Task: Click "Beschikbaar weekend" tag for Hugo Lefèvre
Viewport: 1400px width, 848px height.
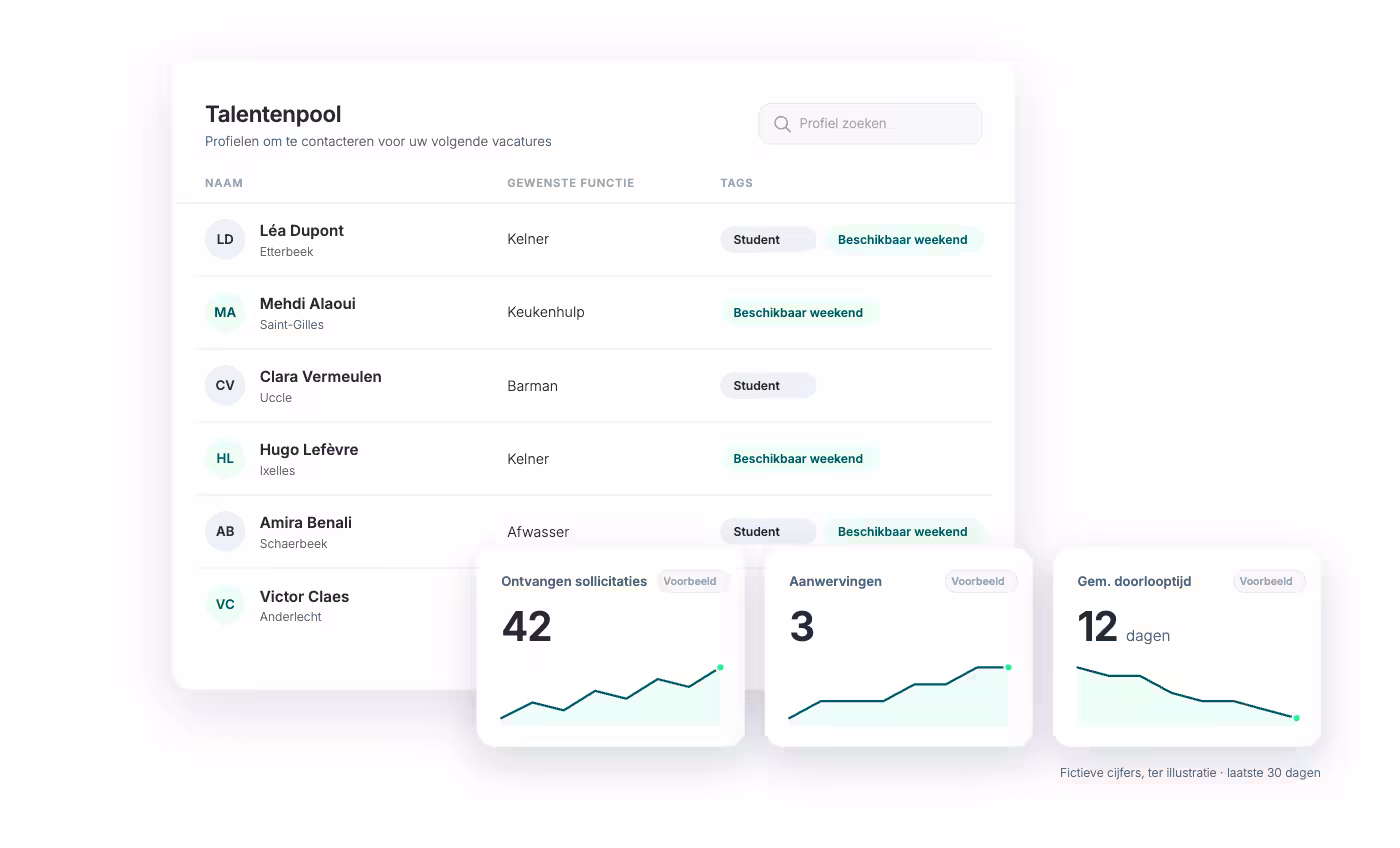Action: [x=799, y=459]
